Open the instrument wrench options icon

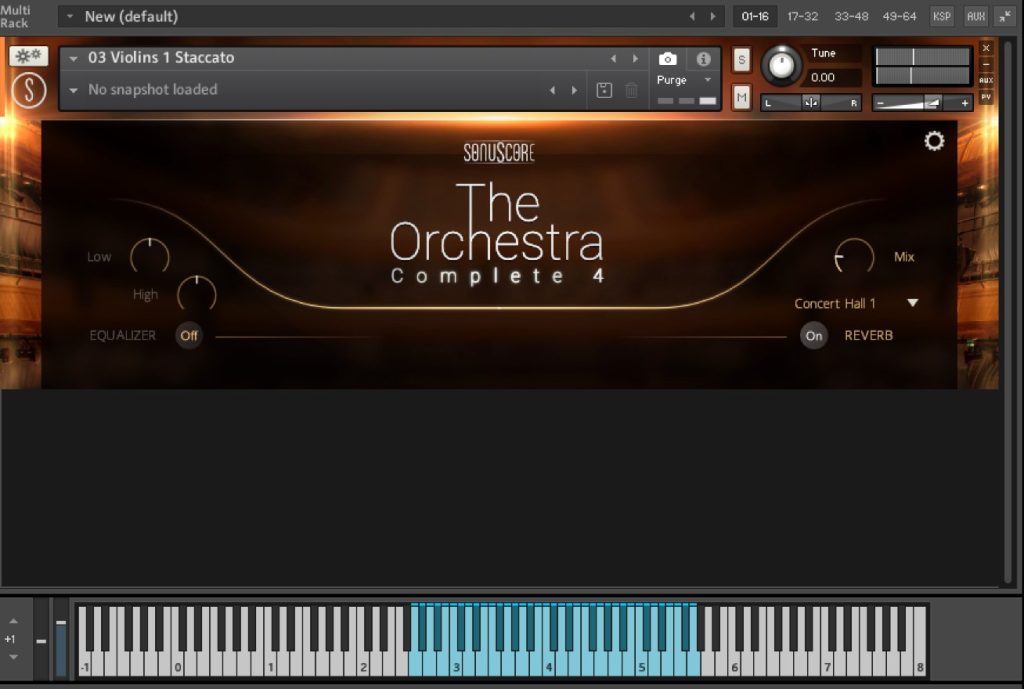pyautogui.click(x=29, y=56)
